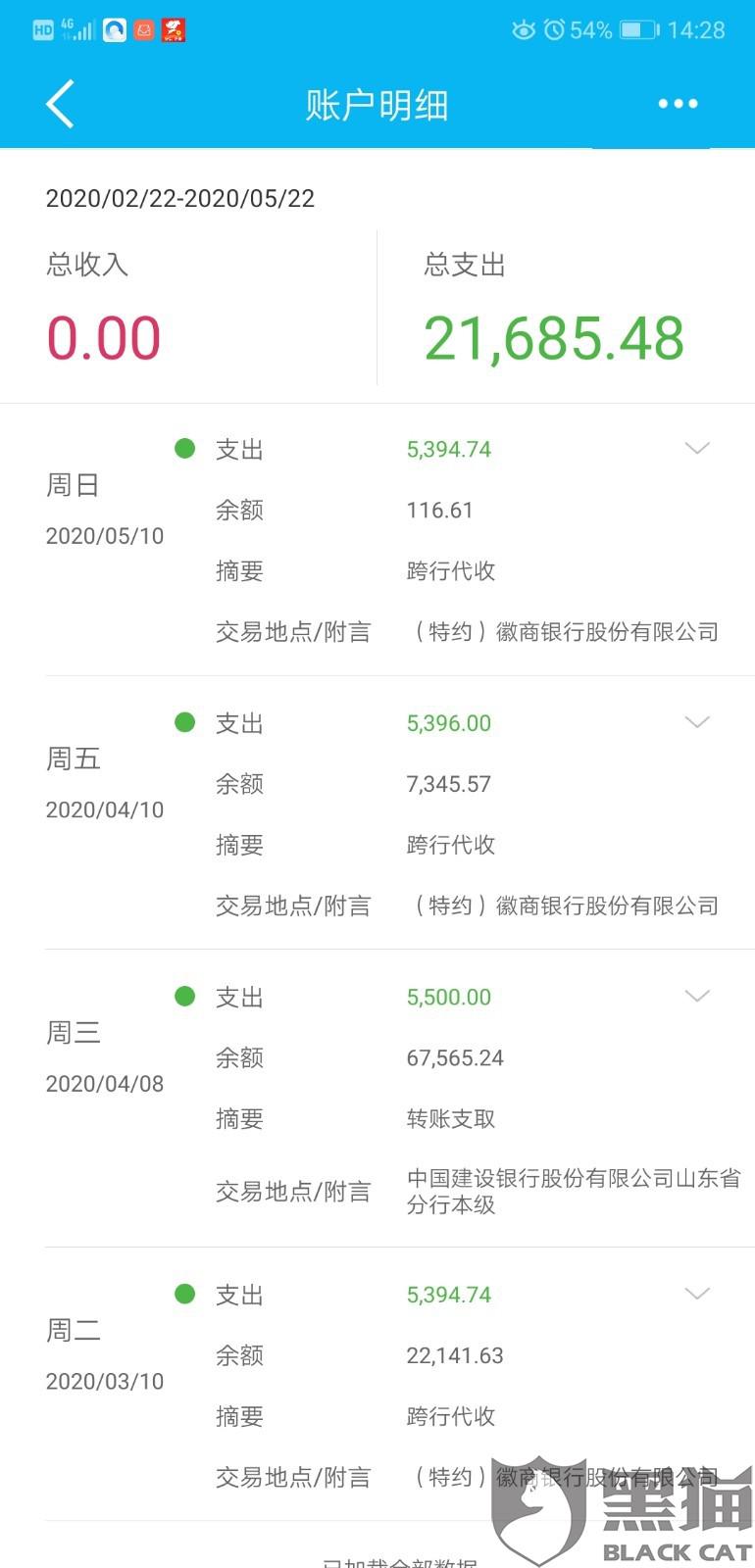Screen dimensions: 755x1568
Task: Tap green dot of 2020/04/08 transaction
Action: 184,997
